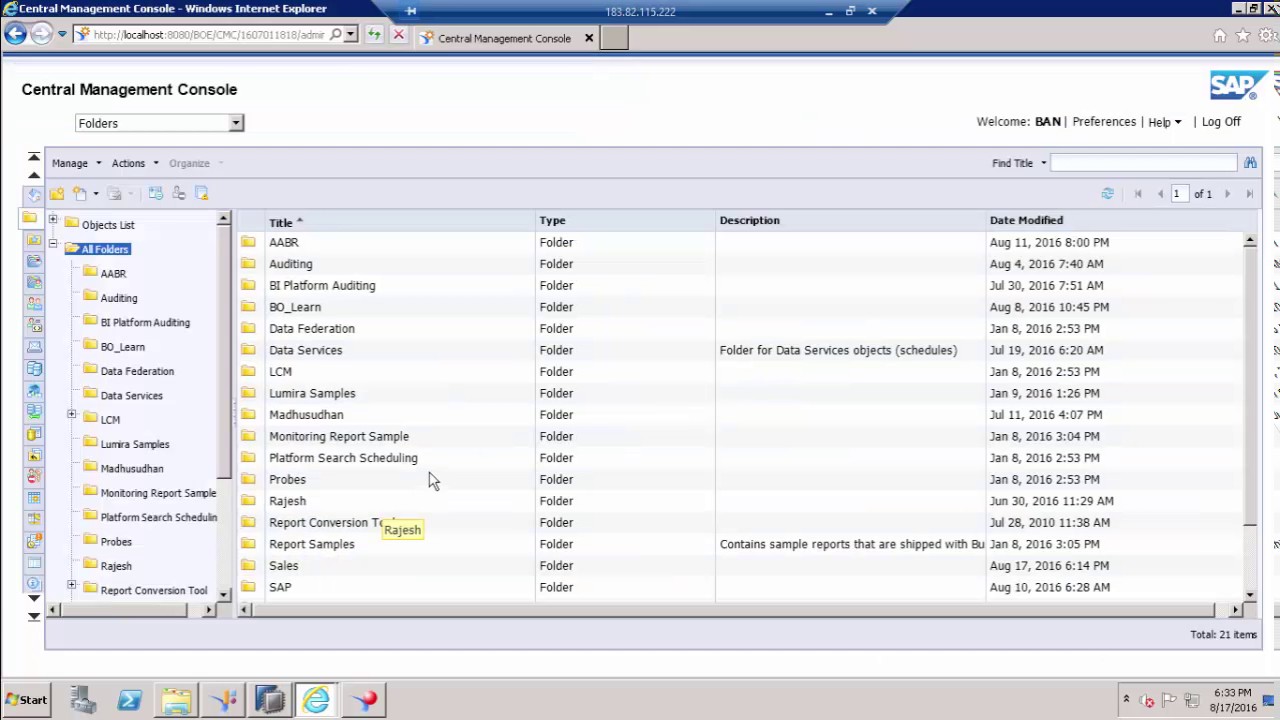Select the Central Management Console browser tab
Screen dimensions: 1280x720
tap(506, 38)
